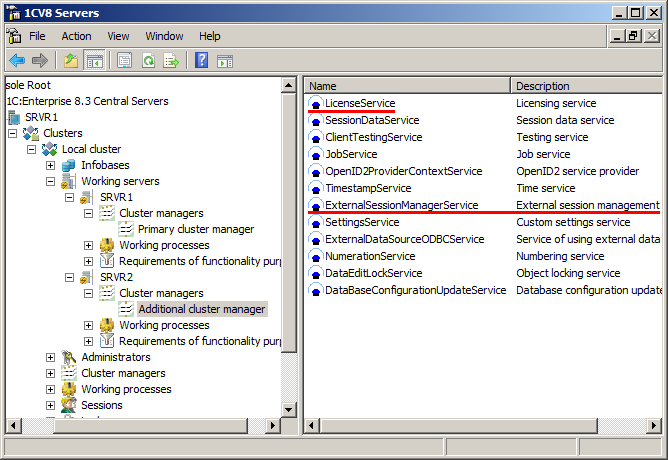Open the Window menu
The image size is (668, 460).
click(164, 36)
